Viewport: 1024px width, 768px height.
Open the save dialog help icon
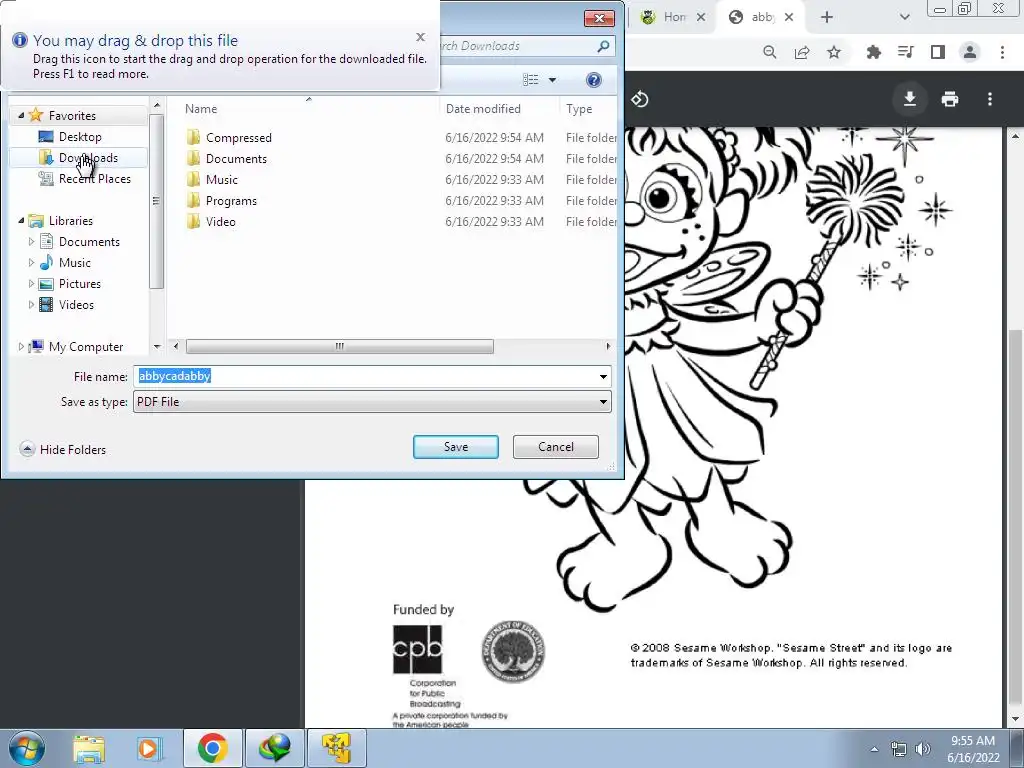point(594,80)
